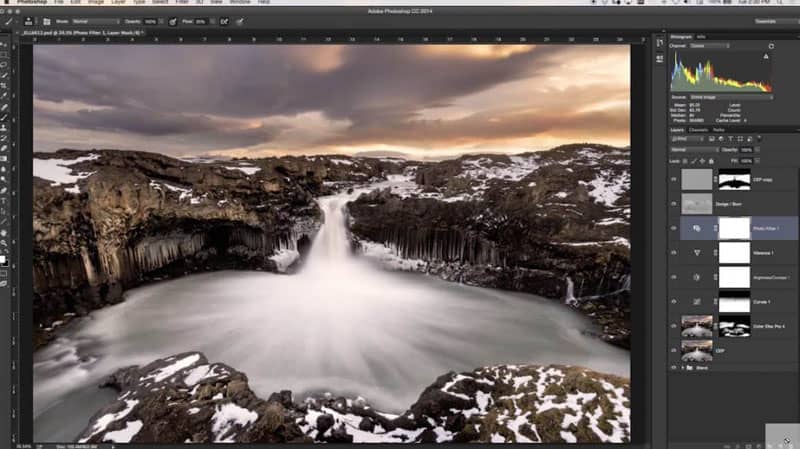Hide the Color Efex Pro 4 layer
Screen dimensions: 800x449
(673, 326)
